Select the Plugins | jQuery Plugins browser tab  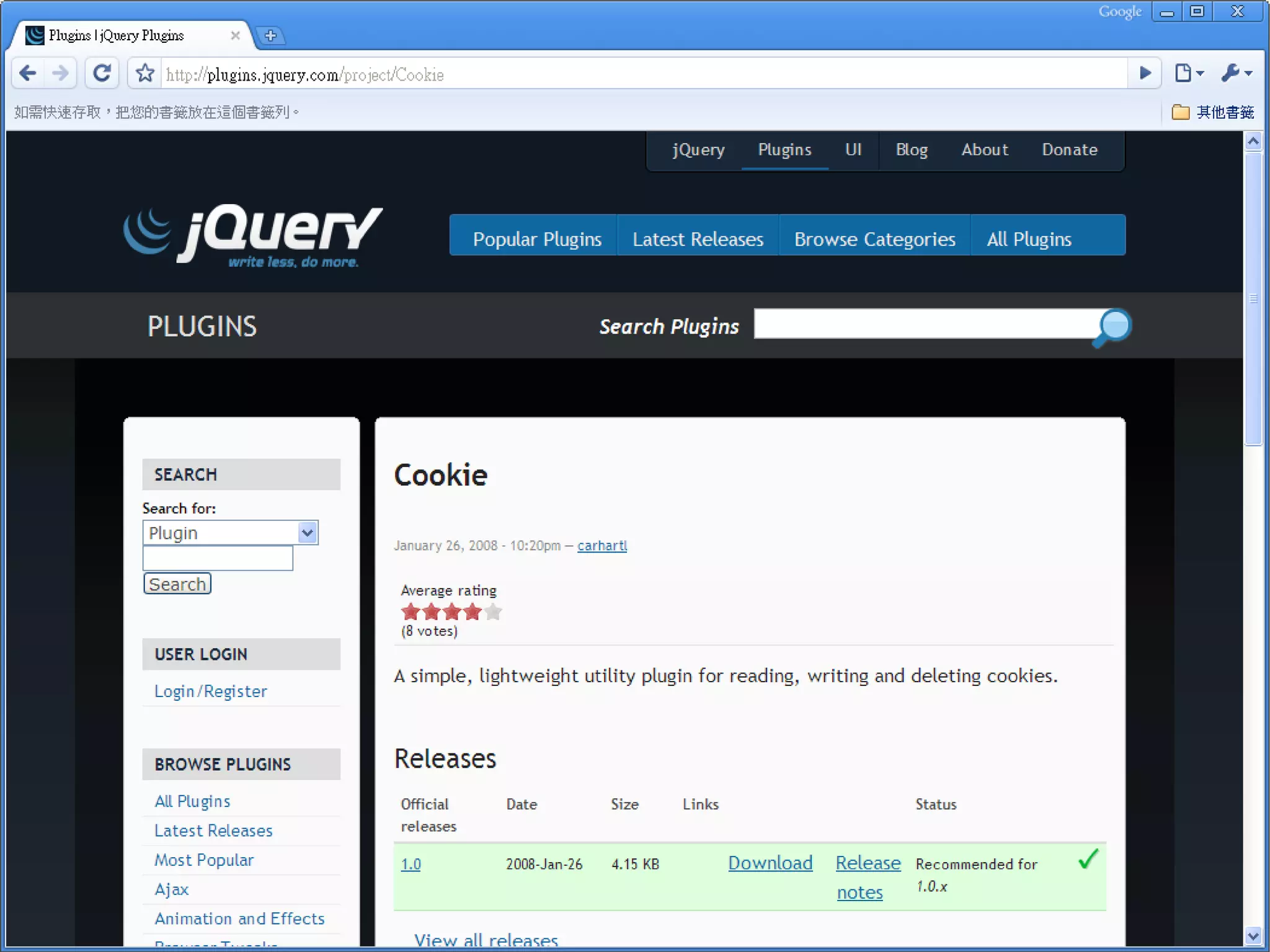pos(130,35)
